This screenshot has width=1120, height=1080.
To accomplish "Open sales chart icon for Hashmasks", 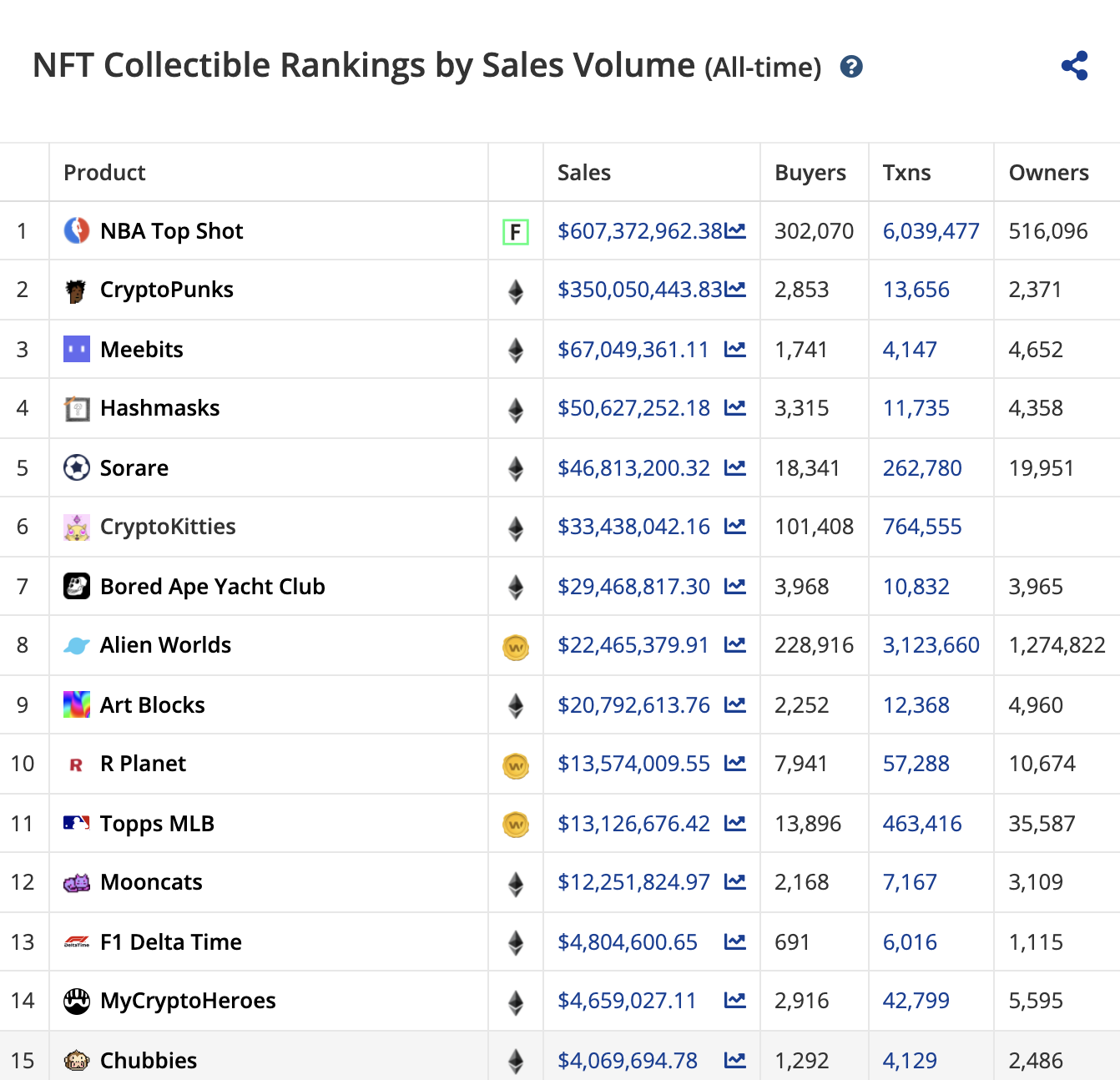I will (735, 408).
